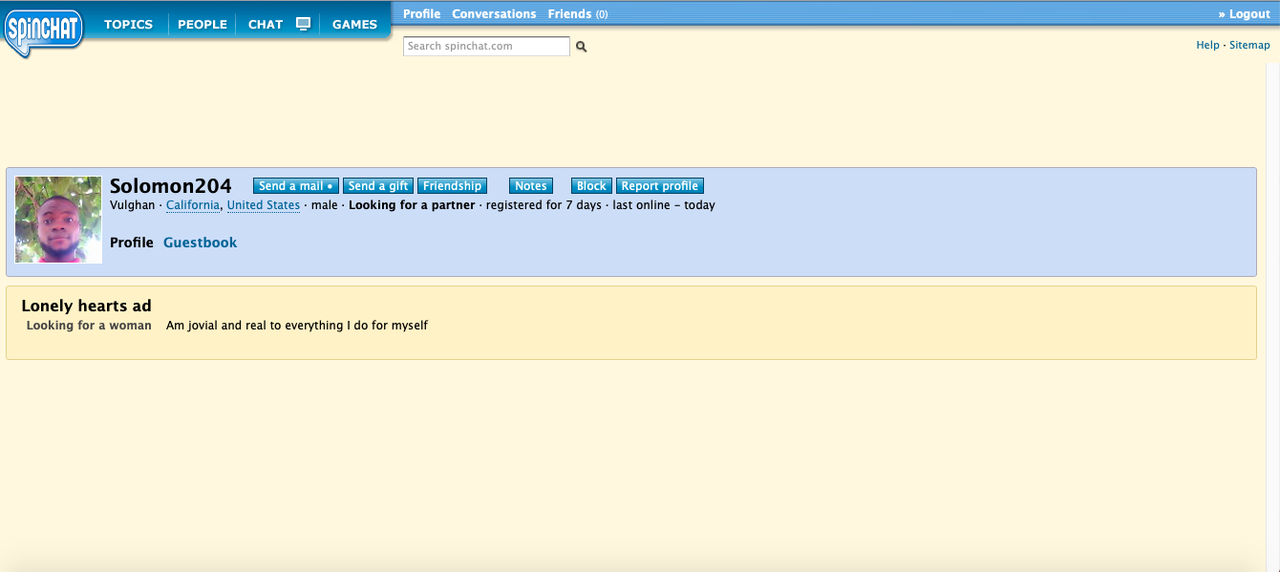Click the 'last online – today' text
The image size is (1280, 572).
664,205
